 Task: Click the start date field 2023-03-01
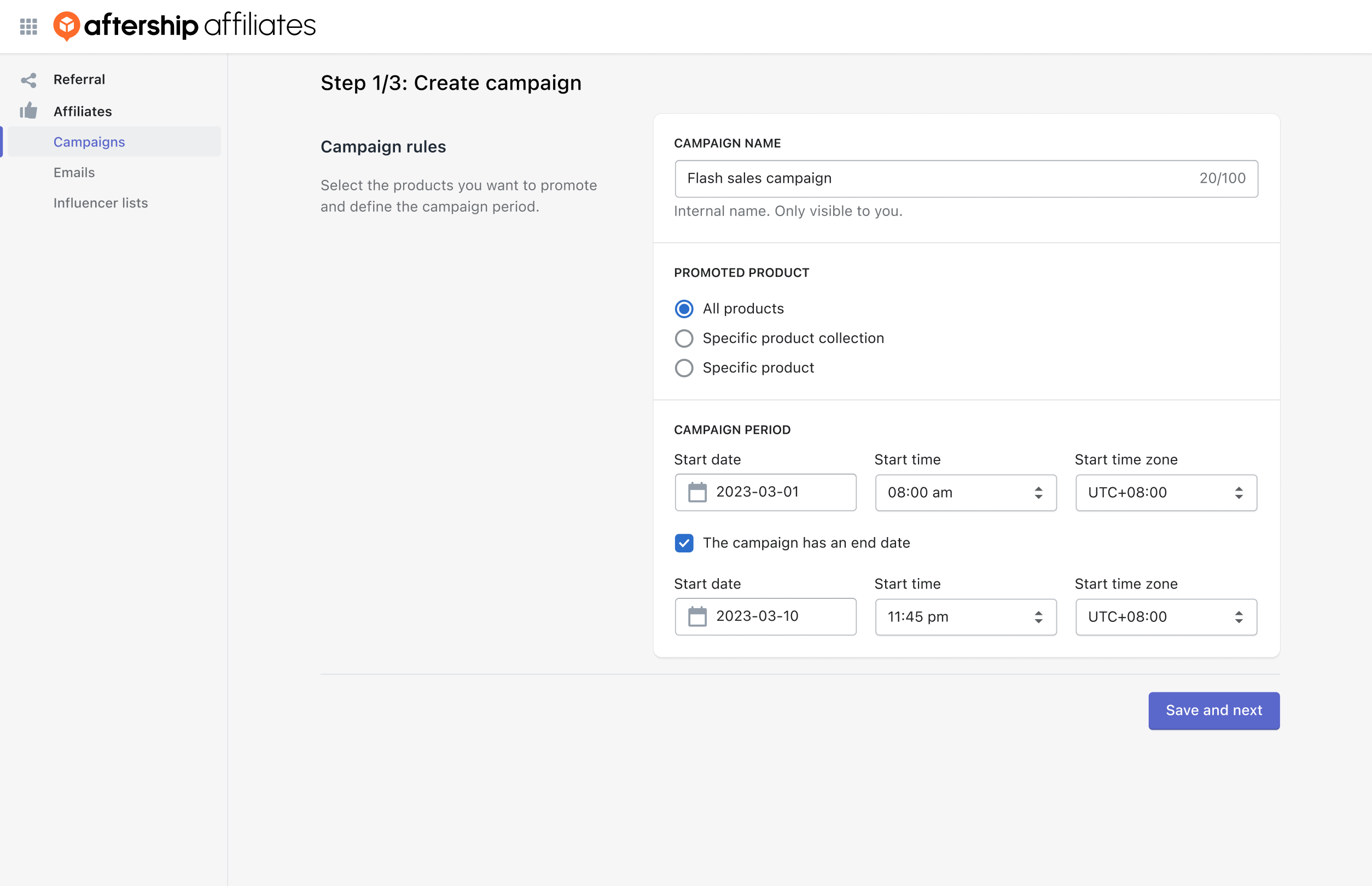pos(765,491)
